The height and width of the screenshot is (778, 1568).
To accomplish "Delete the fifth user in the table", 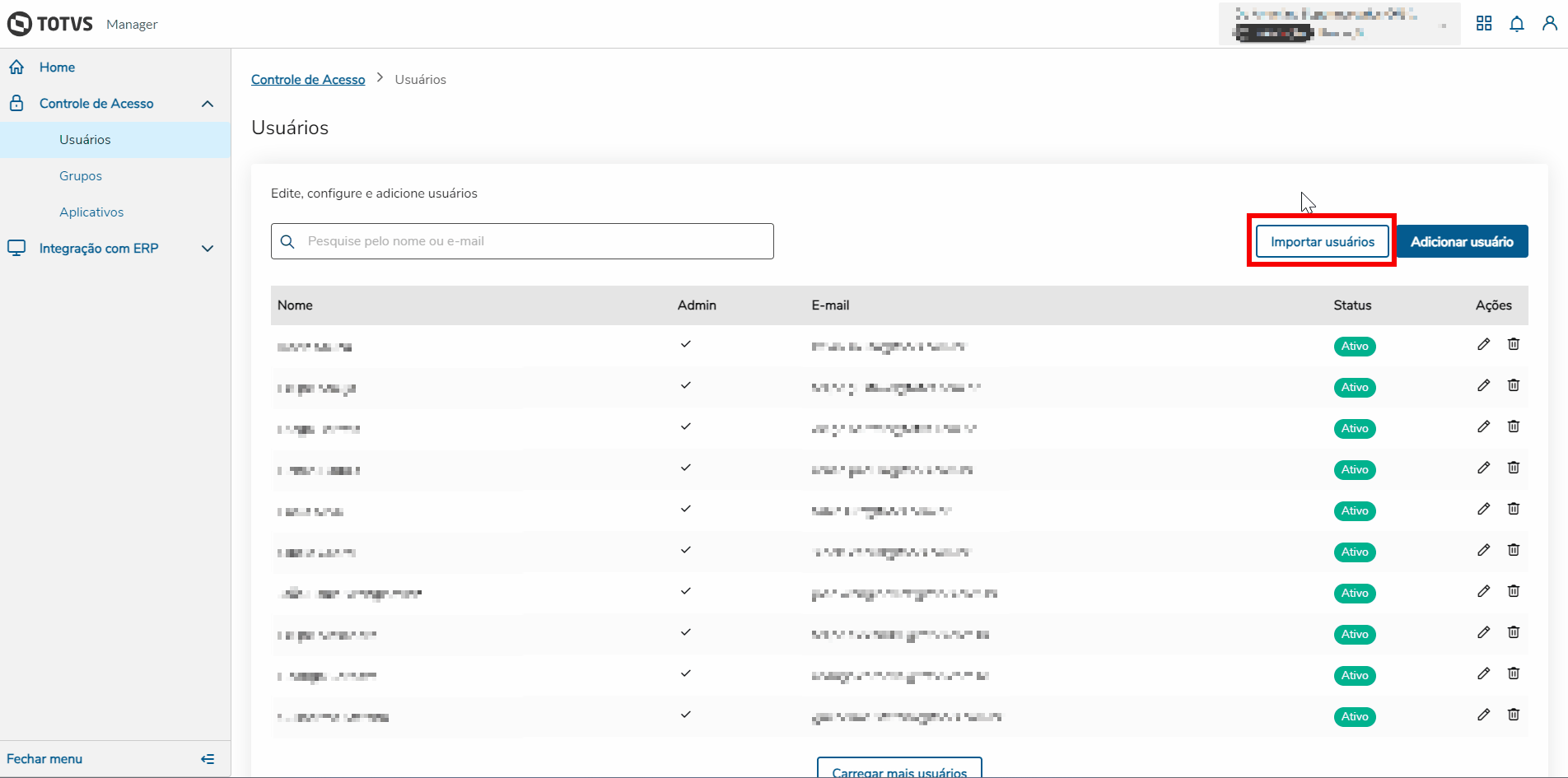I will click(x=1514, y=509).
